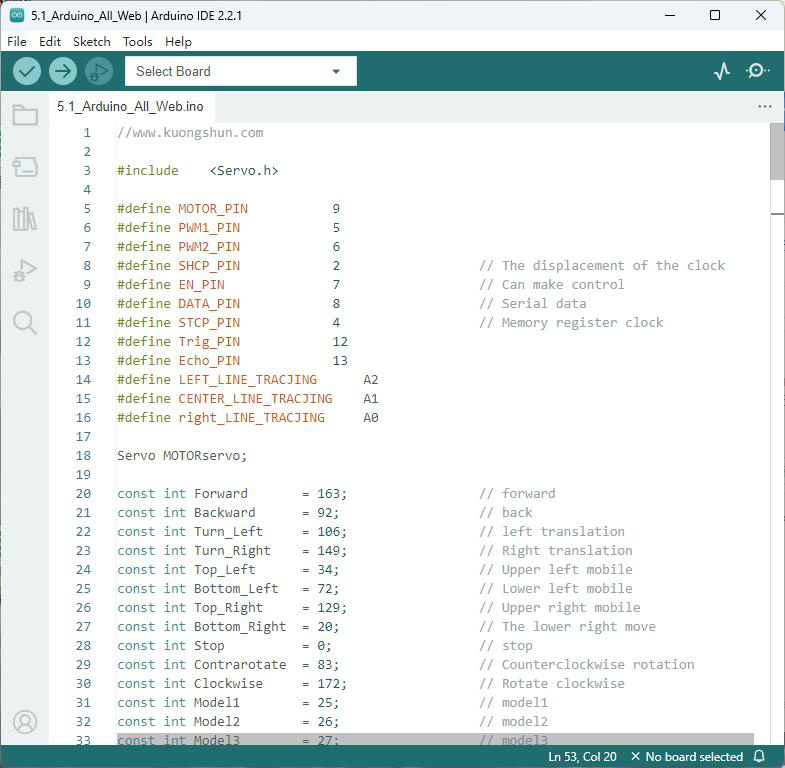The image size is (785, 768).
Task: Open the Sketch menu
Action: [92, 42]
